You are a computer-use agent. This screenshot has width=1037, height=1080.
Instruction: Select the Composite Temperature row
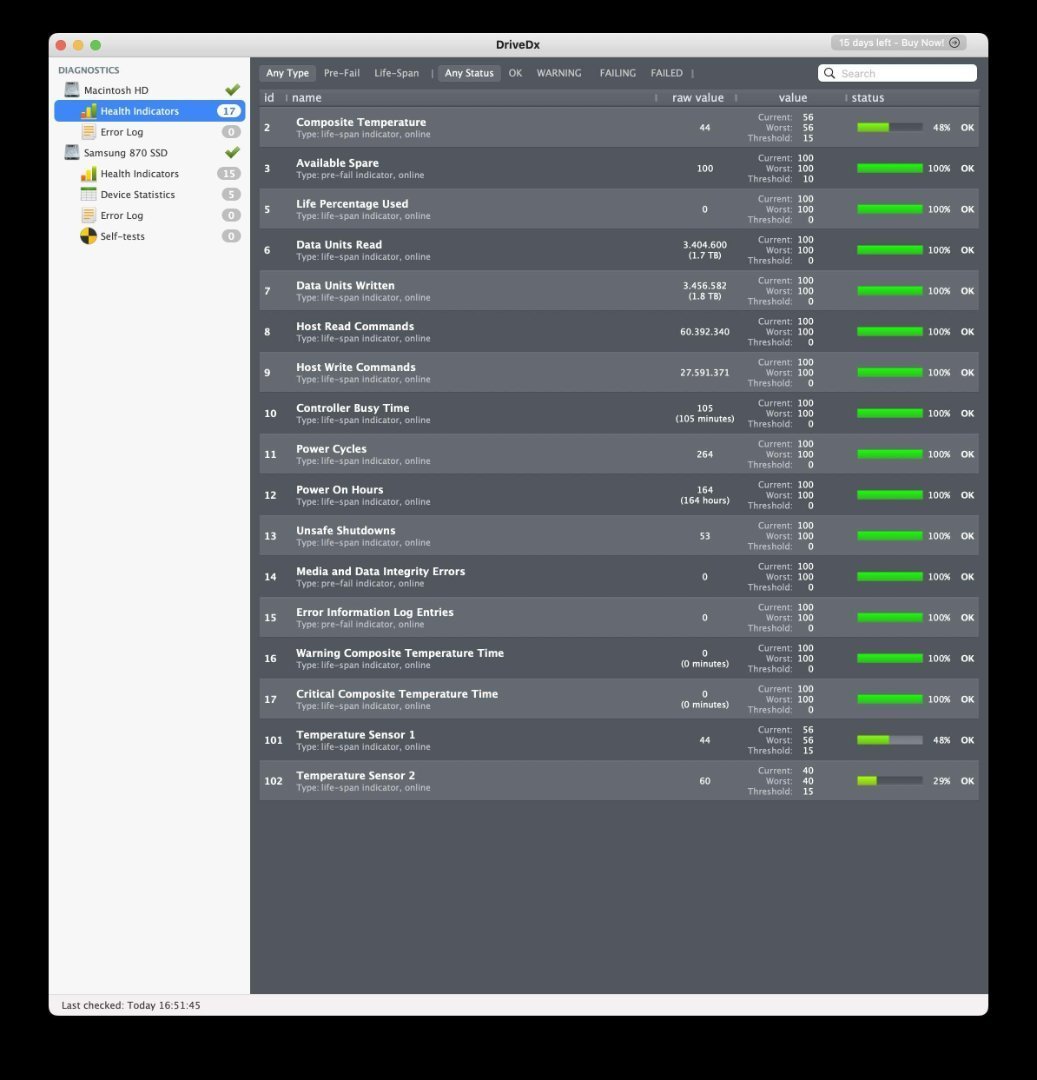pos(619,127)
